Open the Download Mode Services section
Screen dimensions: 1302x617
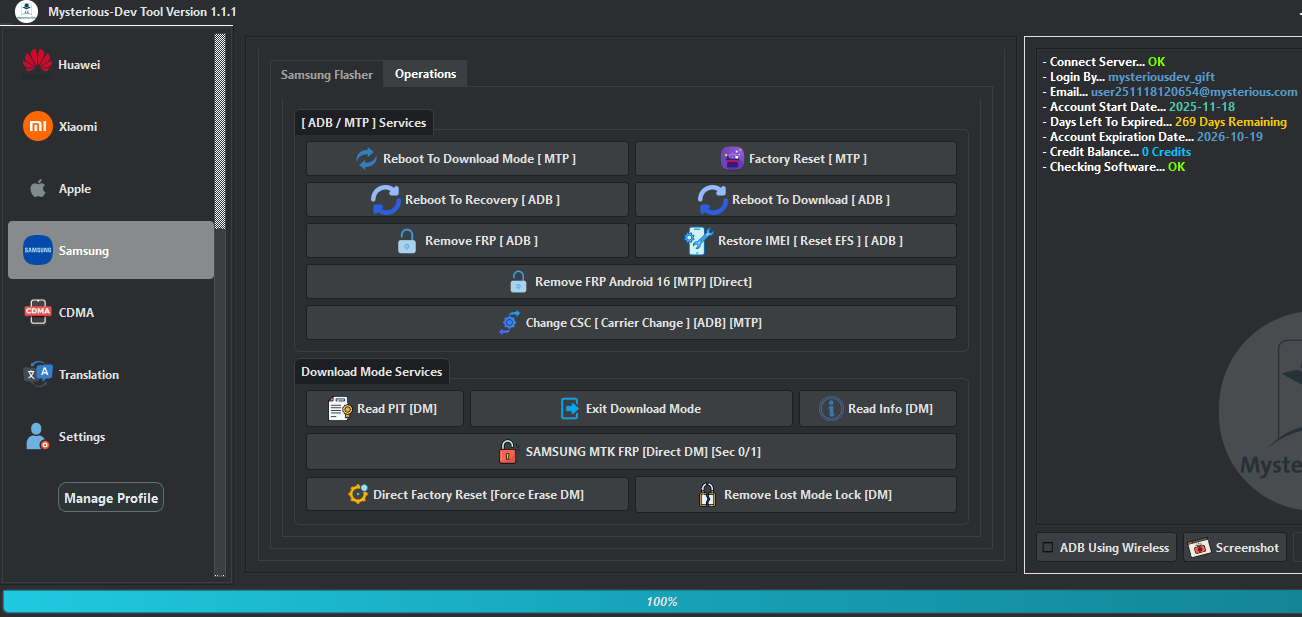pyautogui.click(x=371, y=371)
